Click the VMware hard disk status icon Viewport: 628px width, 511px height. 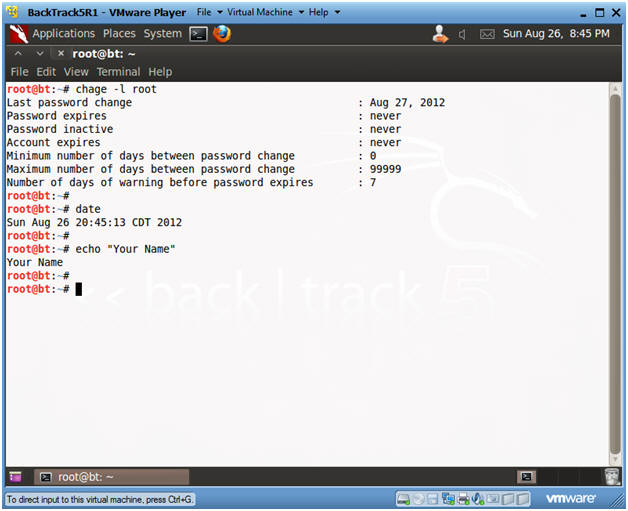pos(403,499)
